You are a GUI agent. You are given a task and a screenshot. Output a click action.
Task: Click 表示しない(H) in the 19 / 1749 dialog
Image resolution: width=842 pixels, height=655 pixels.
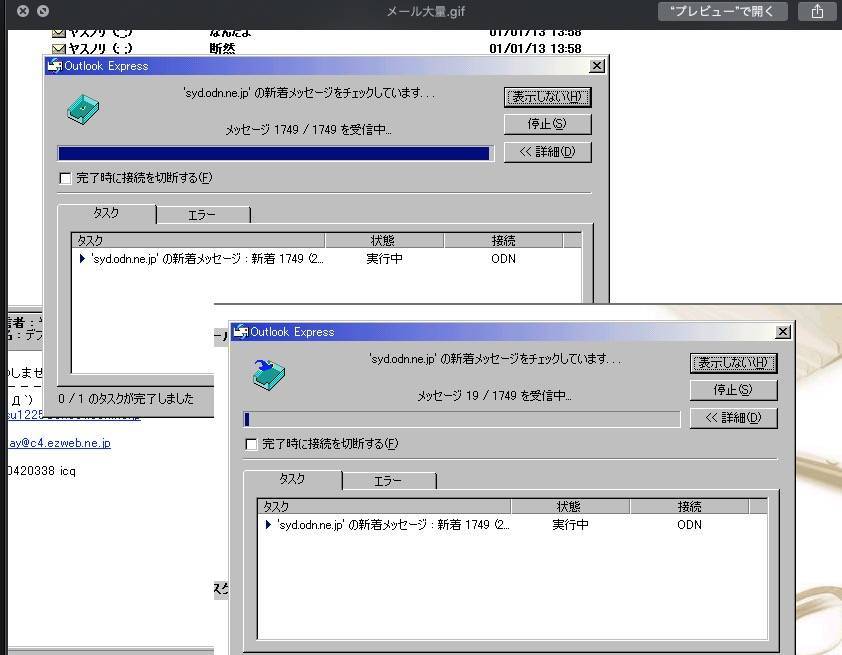tap(733, 363)
